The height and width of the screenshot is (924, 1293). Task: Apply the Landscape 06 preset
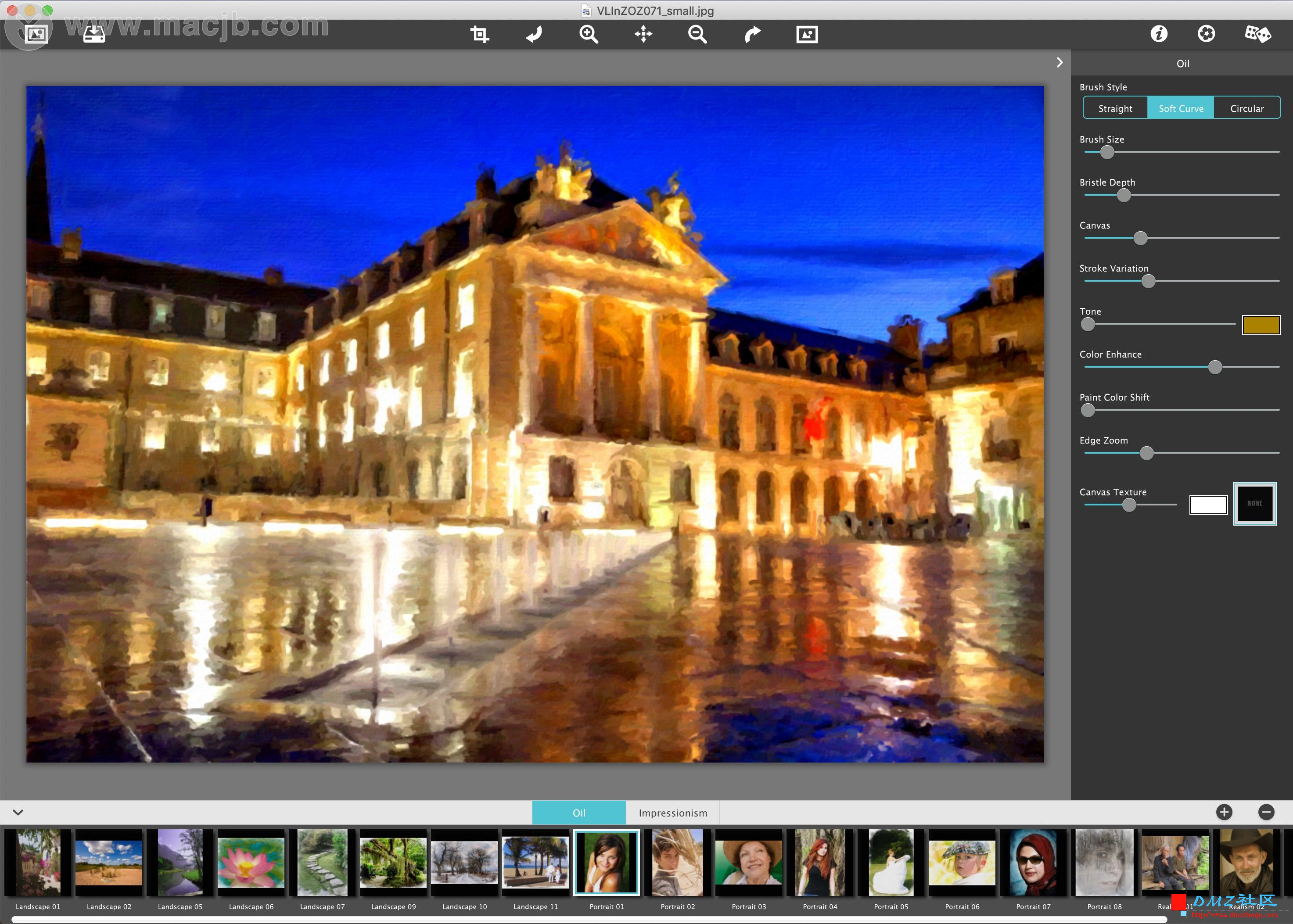coord(251,863)
